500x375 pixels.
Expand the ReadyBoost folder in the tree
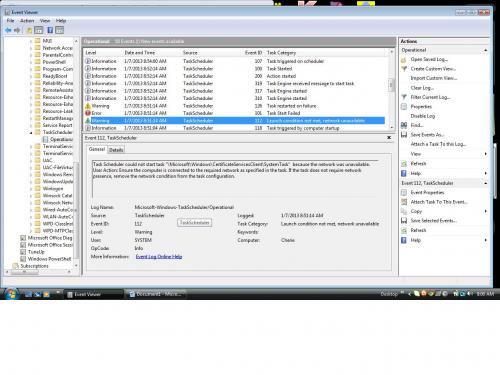point(31,76)
